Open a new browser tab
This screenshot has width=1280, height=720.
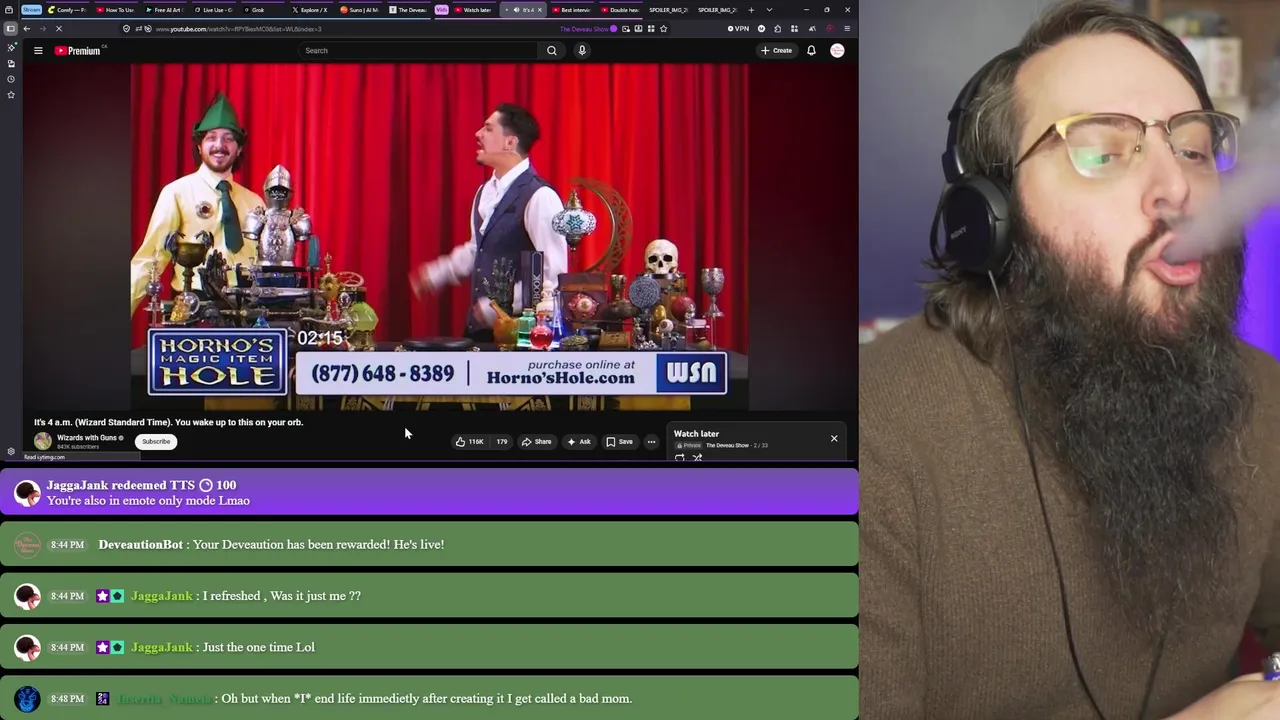click(751, 10)
